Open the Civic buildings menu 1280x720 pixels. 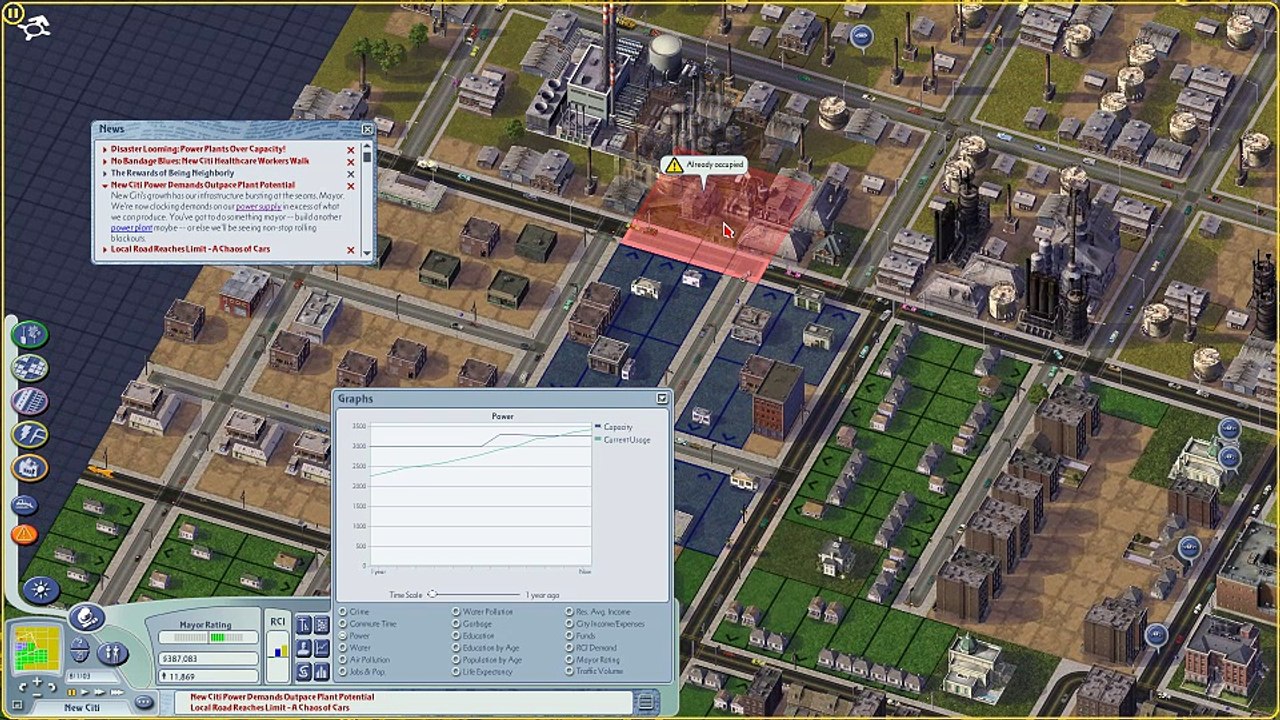(x=29, y=467)
